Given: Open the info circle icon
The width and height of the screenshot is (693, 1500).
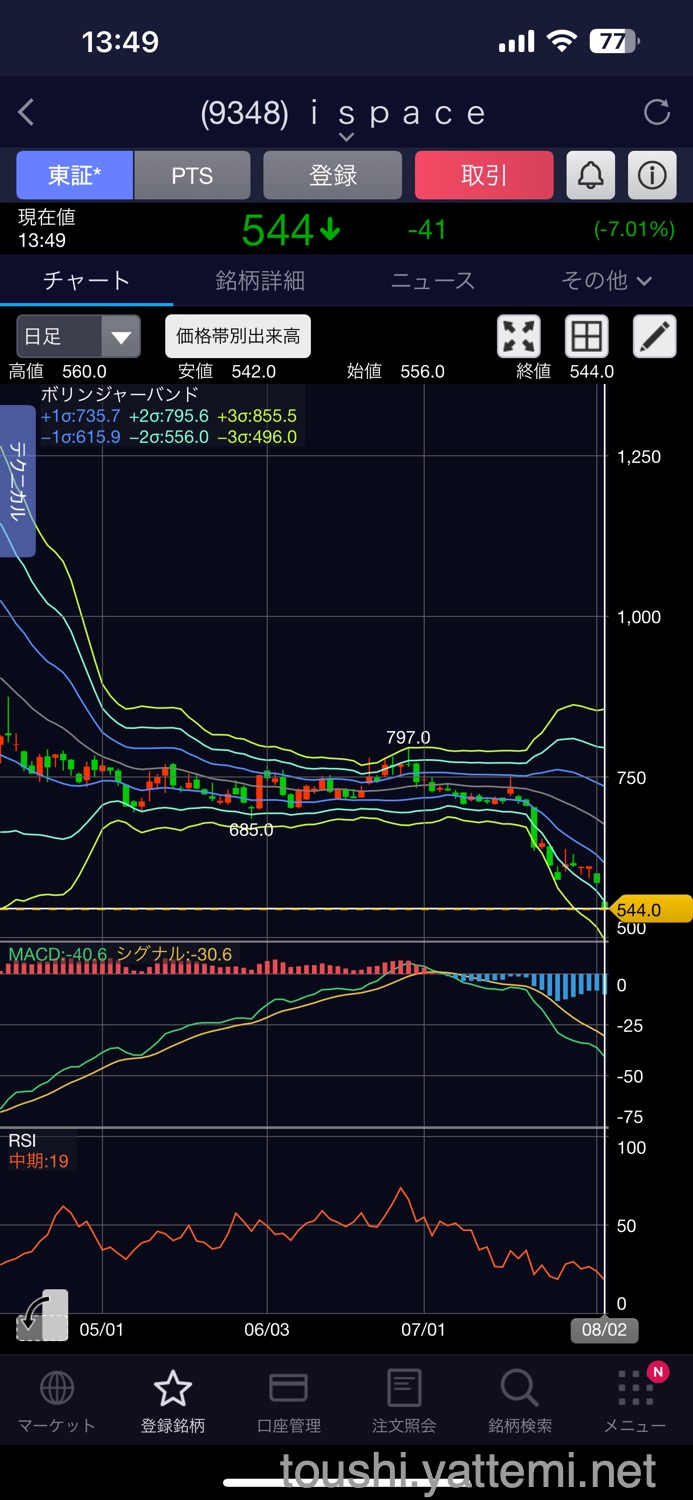Looking at the screenshot, I should click(x=652, y=176).
